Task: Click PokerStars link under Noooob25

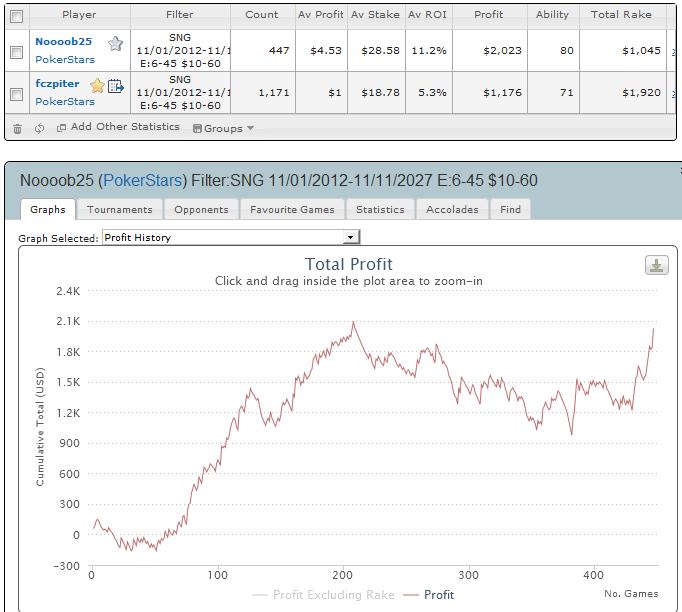Action: pos(65,60)
